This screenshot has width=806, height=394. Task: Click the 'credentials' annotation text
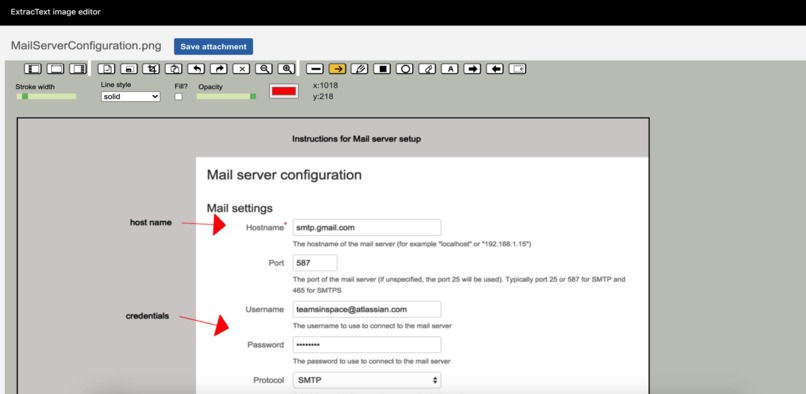147,316
